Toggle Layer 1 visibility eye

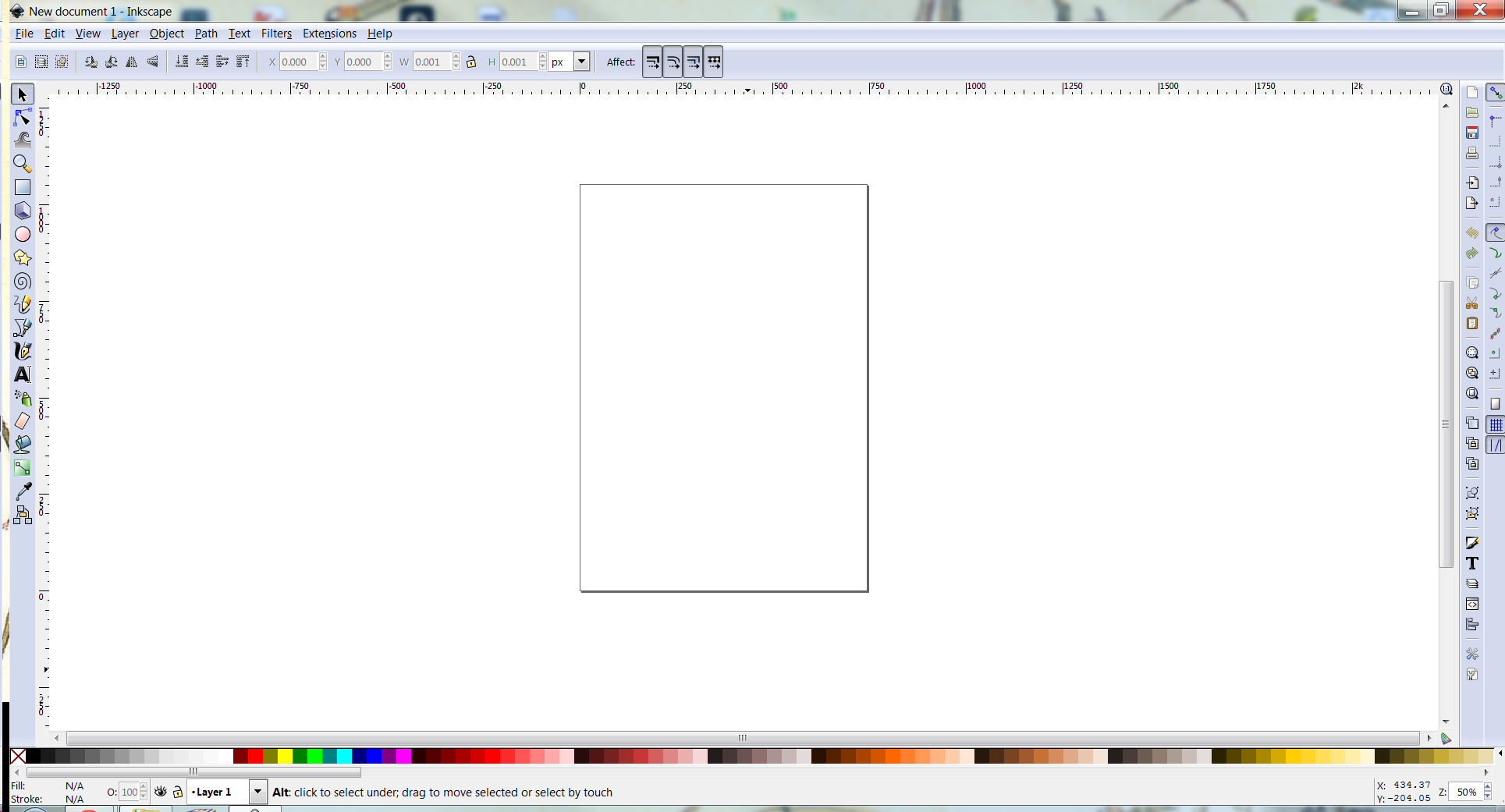click(x=161, y=792)
